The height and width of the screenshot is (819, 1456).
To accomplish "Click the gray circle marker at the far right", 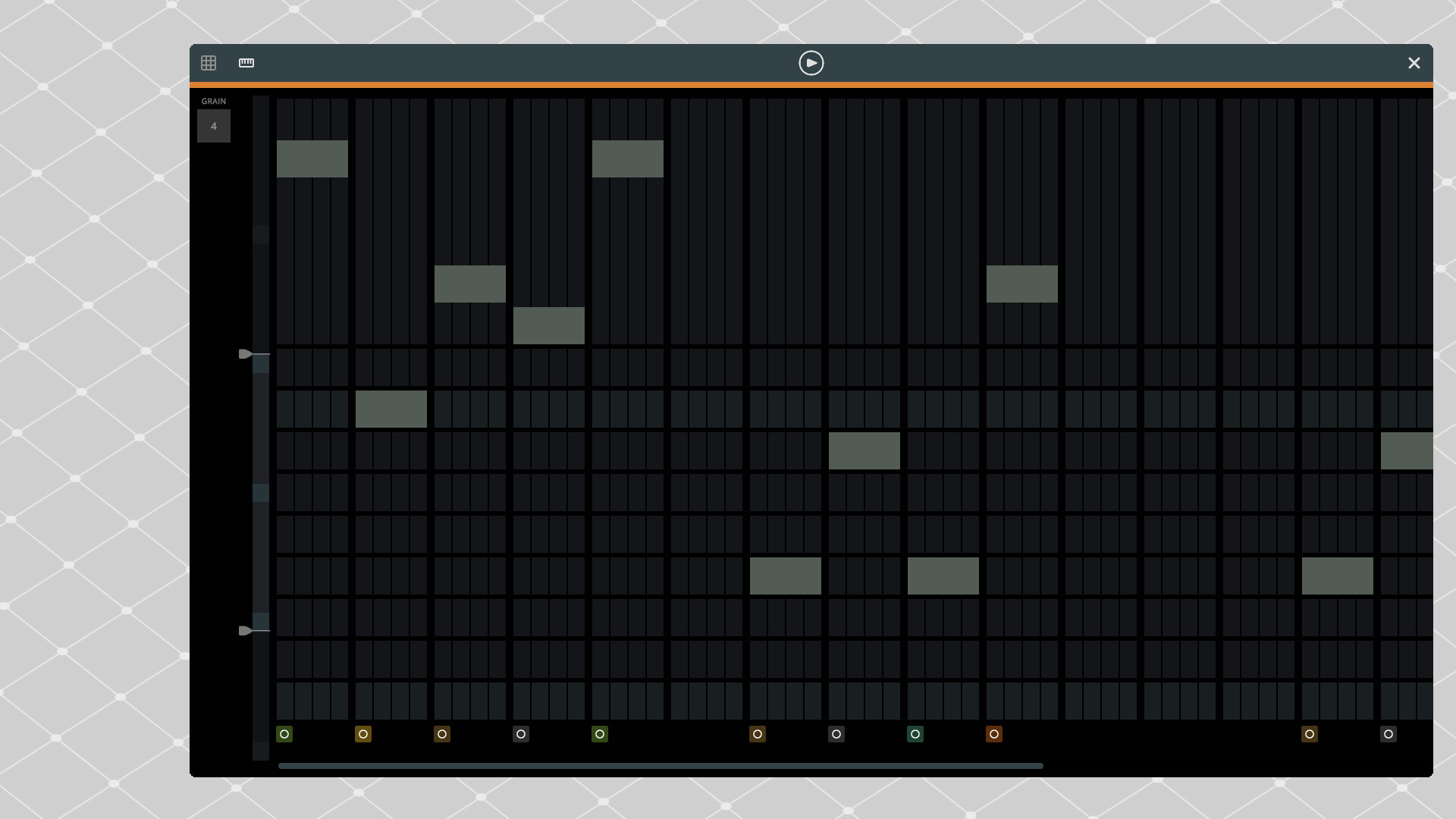I will tap(1389, 734).
